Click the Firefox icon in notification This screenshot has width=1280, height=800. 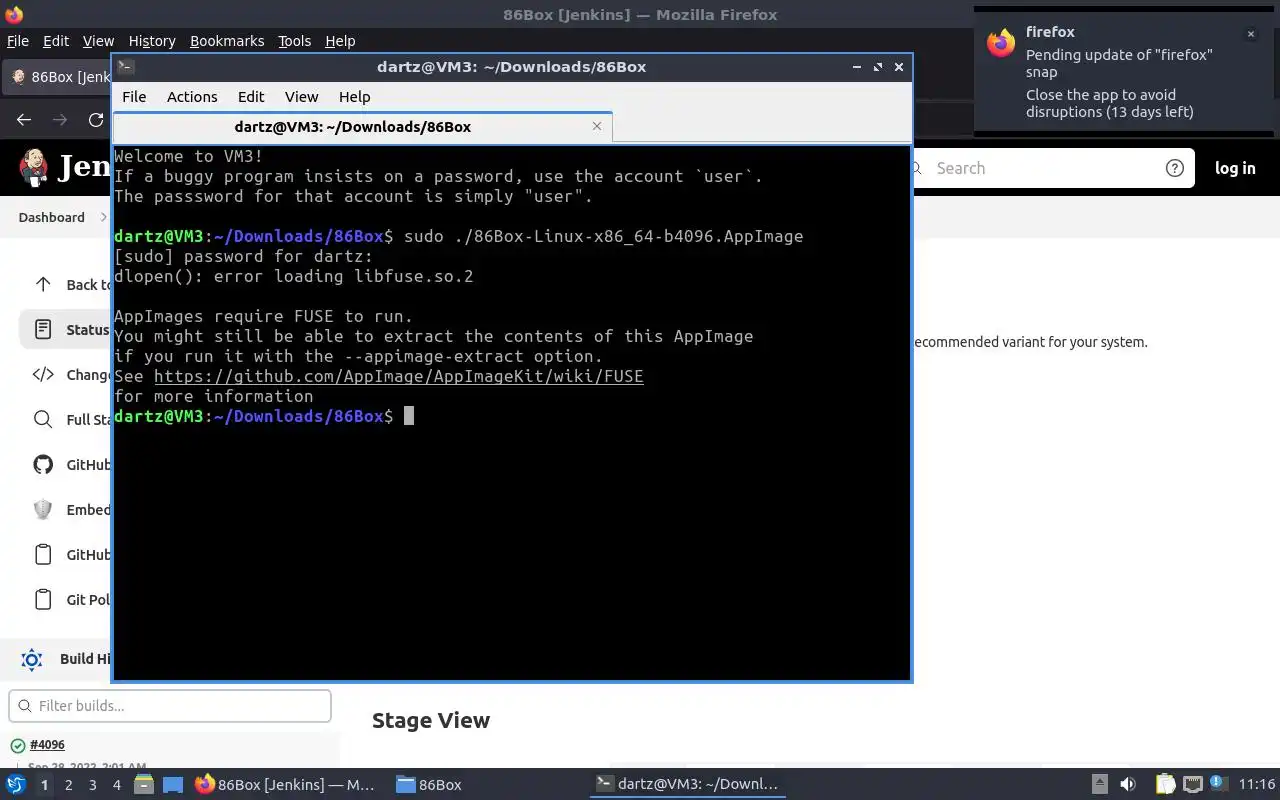pos(1001,43)
